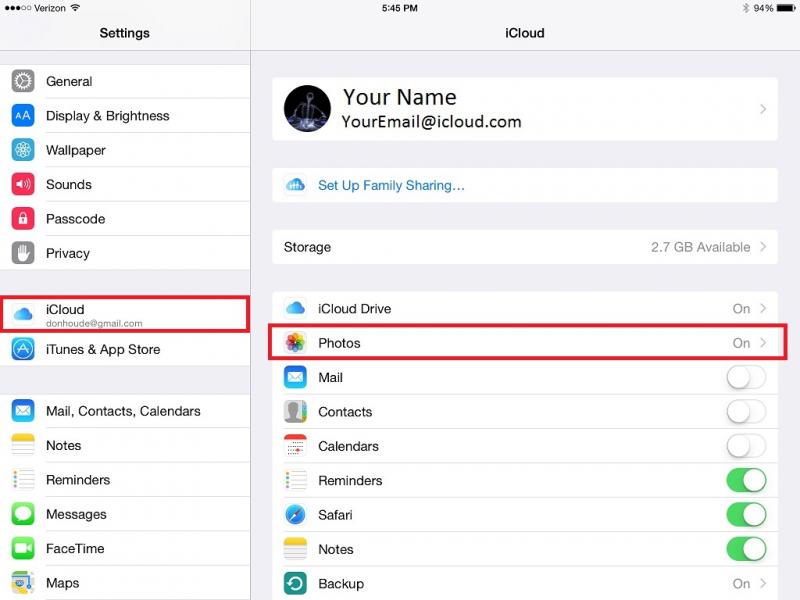800x600 pixels.
Task: Tap the Notes icon in the sidebar
Action: click(23, 445)
